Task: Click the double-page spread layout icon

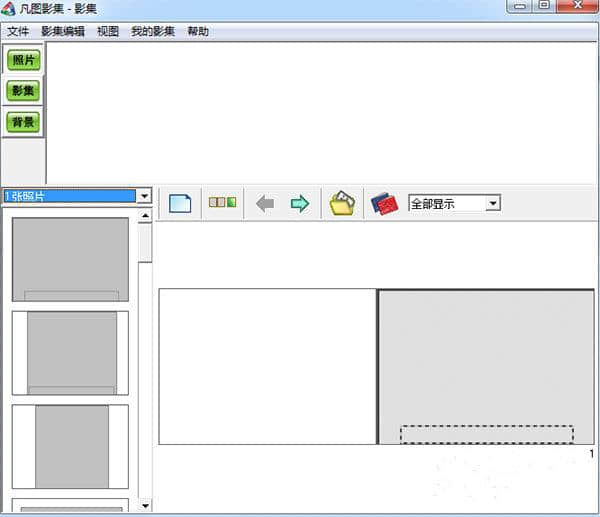Action: pos(222,203)
